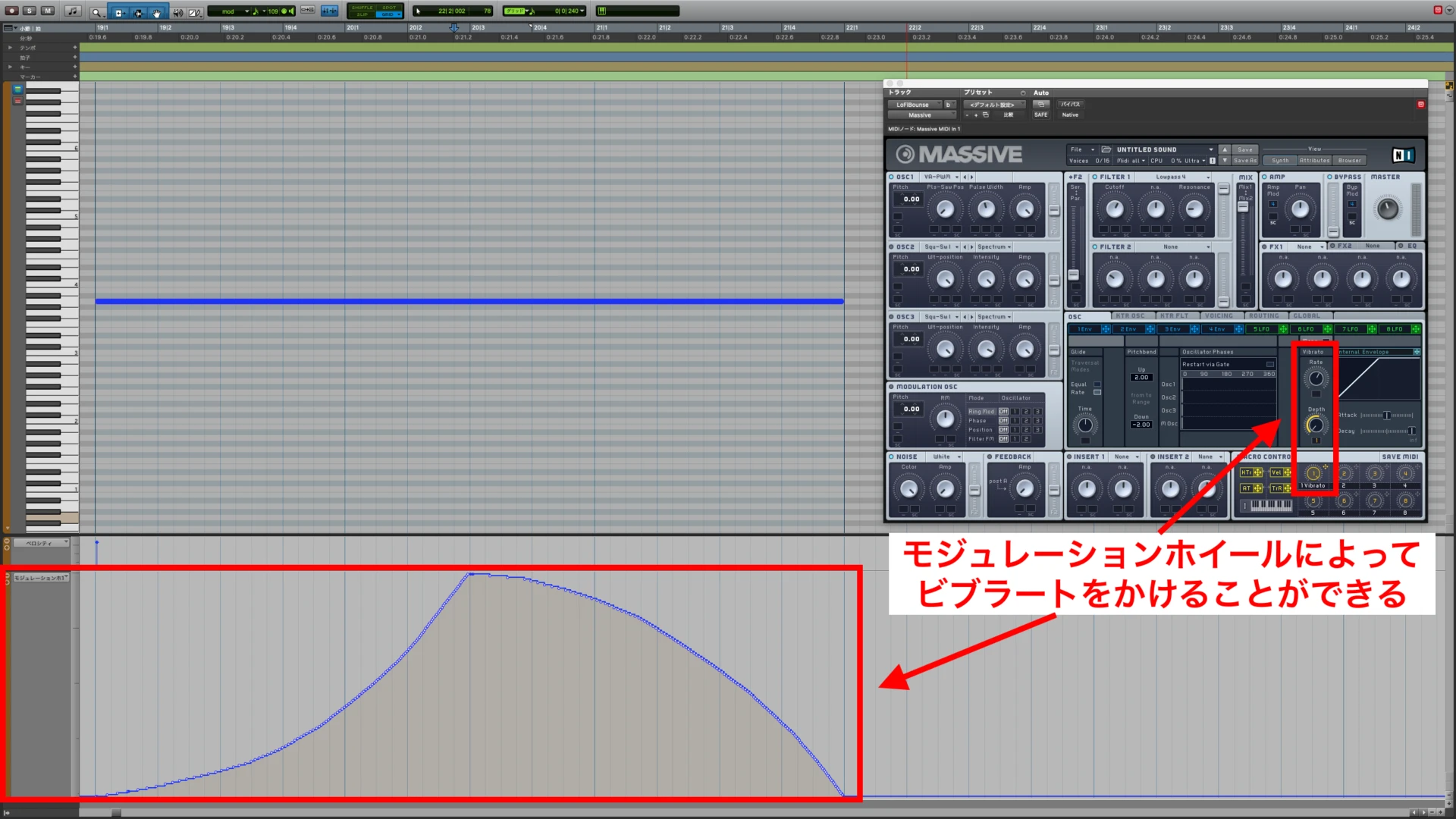Select the Scrubber speaker tool

click(177, 12)
